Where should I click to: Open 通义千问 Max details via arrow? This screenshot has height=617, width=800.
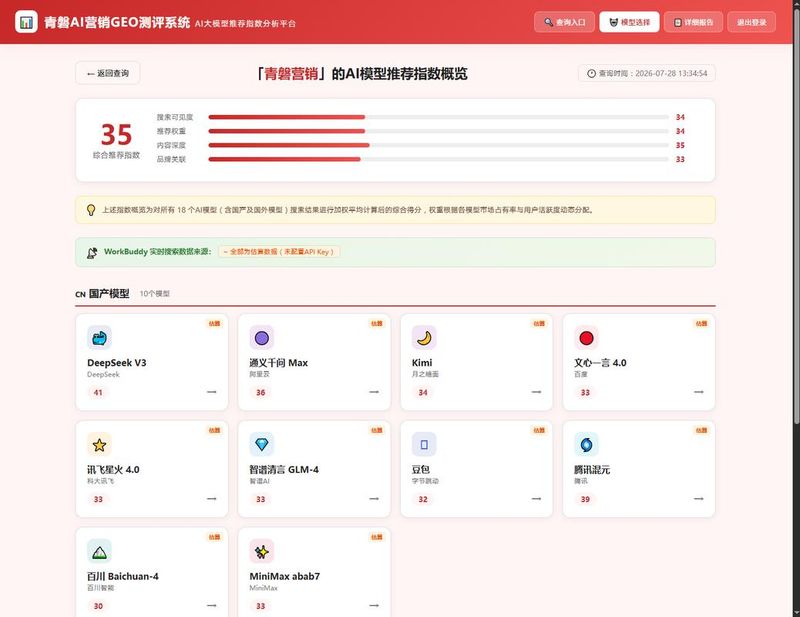pyautogui.click(x=374, y=392)
